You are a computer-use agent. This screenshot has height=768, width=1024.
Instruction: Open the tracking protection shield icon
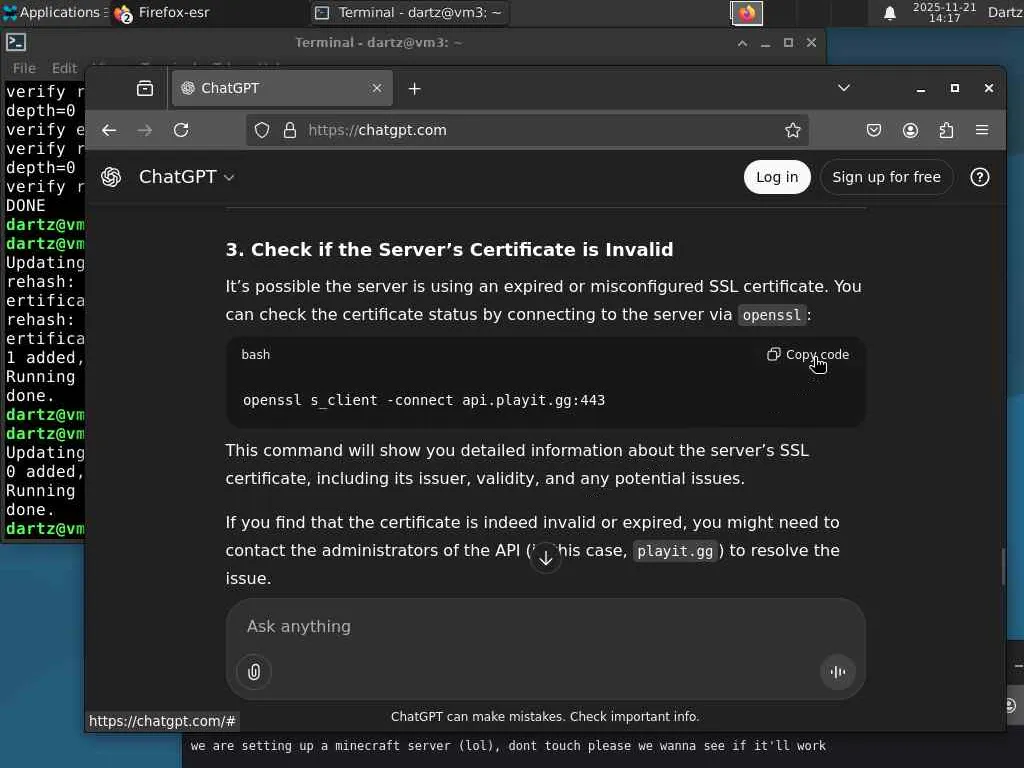point(262,130)
